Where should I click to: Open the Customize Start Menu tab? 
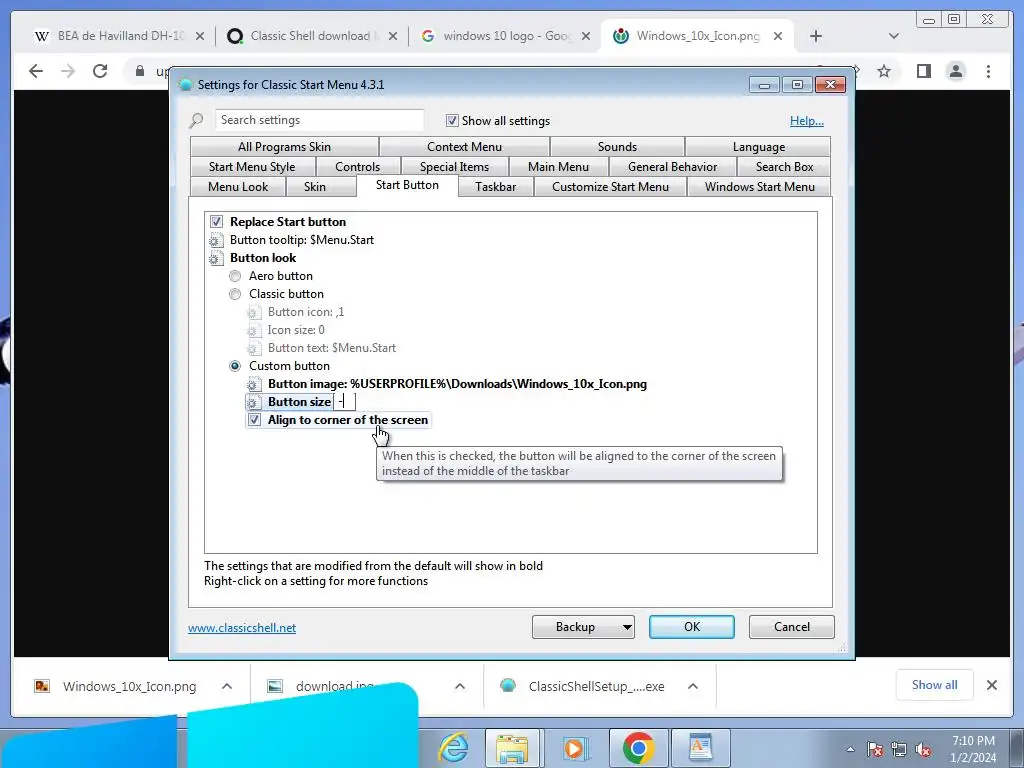coord(610,187)
